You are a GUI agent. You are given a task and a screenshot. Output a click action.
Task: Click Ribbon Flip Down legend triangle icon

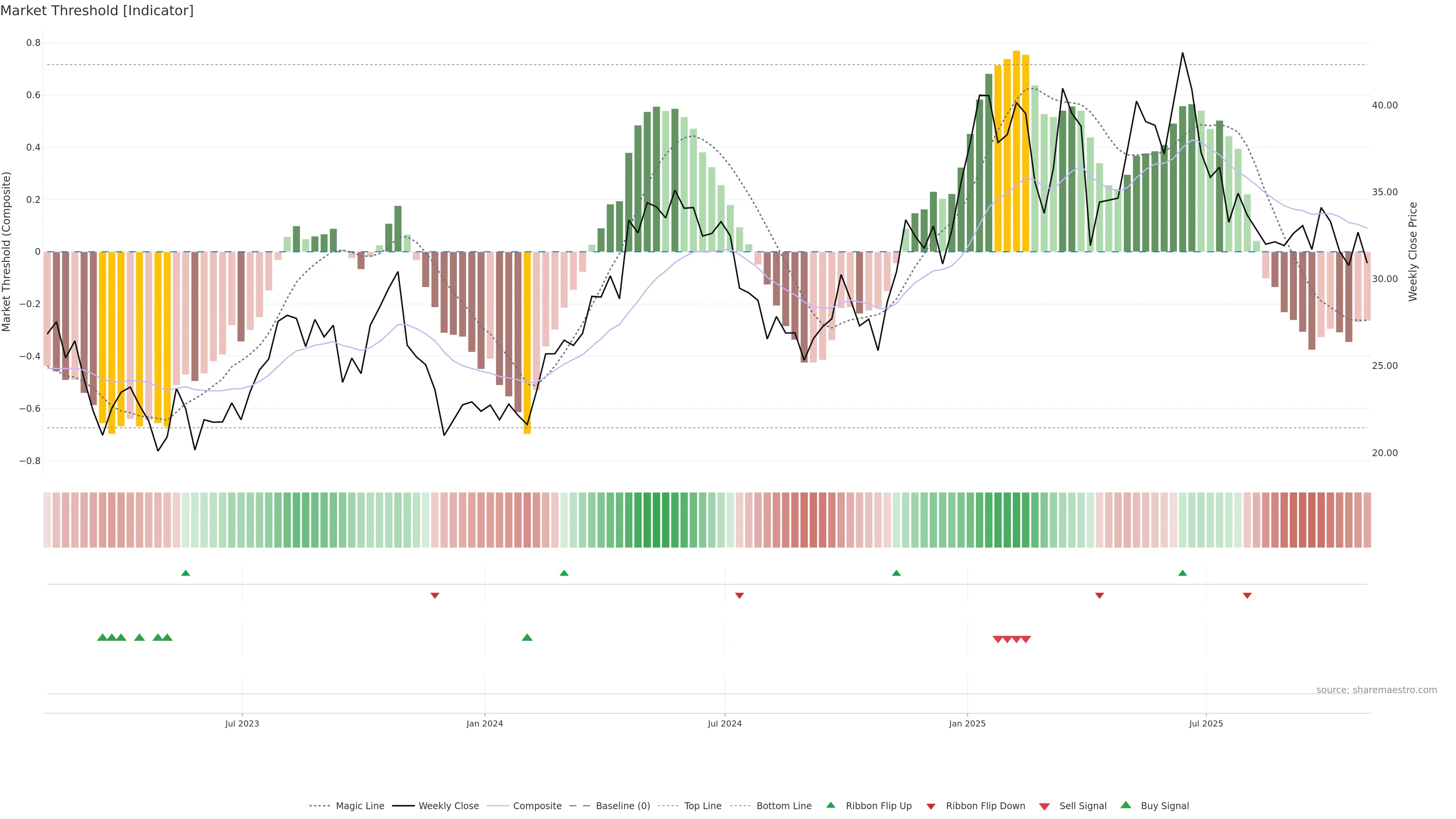click(x=931, y=806)
